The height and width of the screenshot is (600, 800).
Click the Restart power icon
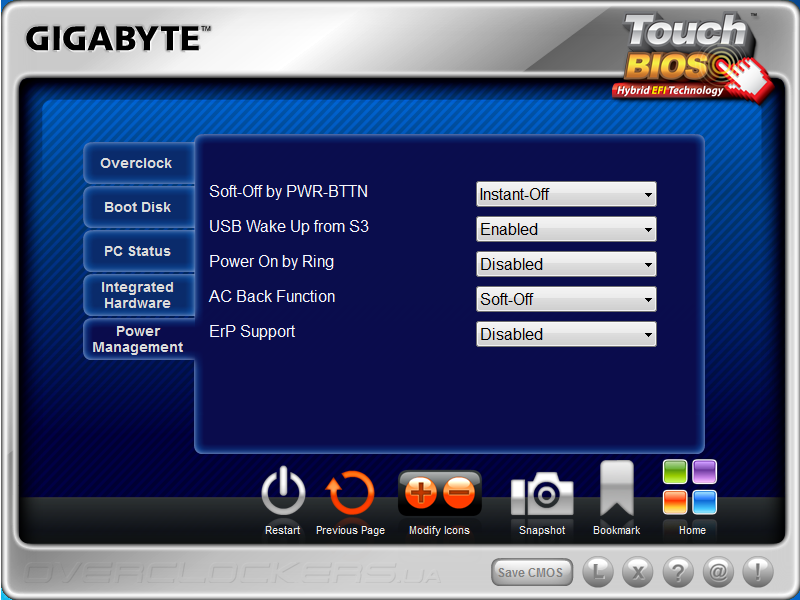tap(283, 491)
